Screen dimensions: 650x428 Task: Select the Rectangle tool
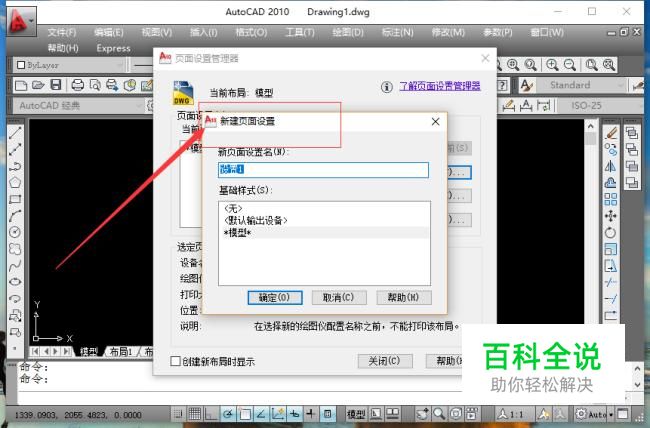[x=15, y=199]
